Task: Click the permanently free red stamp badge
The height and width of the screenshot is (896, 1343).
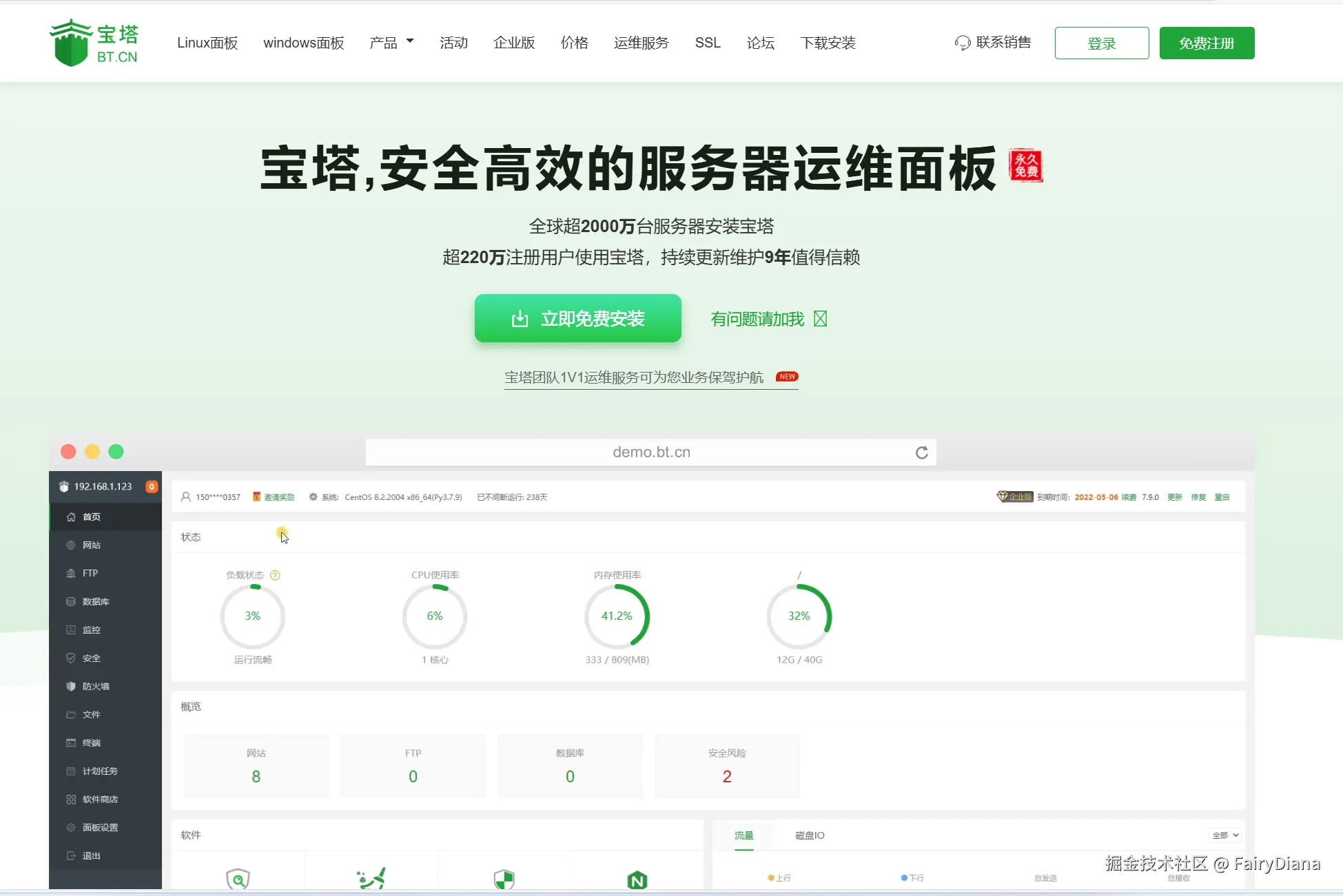Action: click(x=1026, y=166)
